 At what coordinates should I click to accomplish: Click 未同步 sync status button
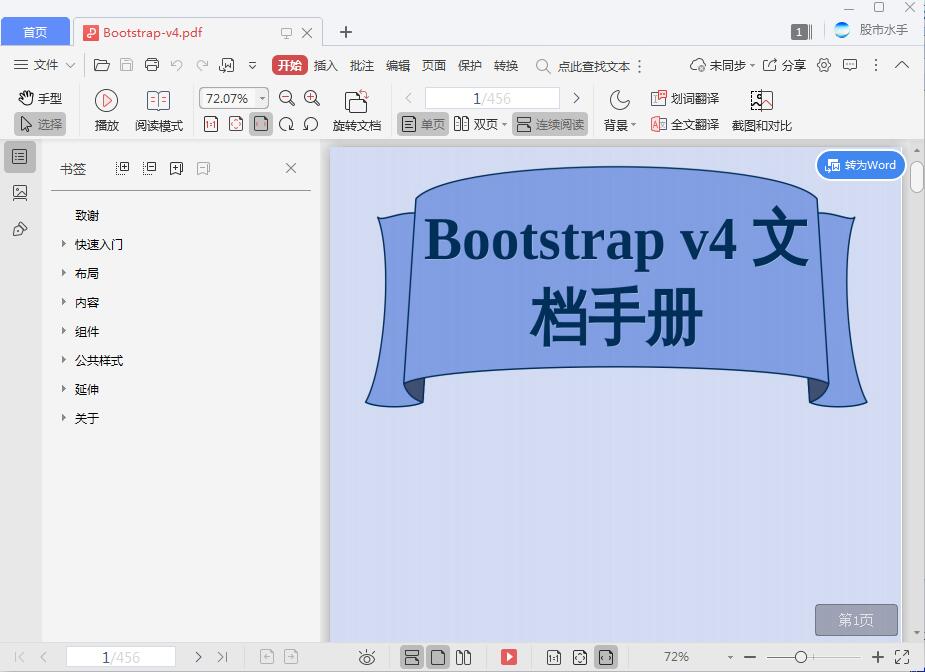pos(722,65)
